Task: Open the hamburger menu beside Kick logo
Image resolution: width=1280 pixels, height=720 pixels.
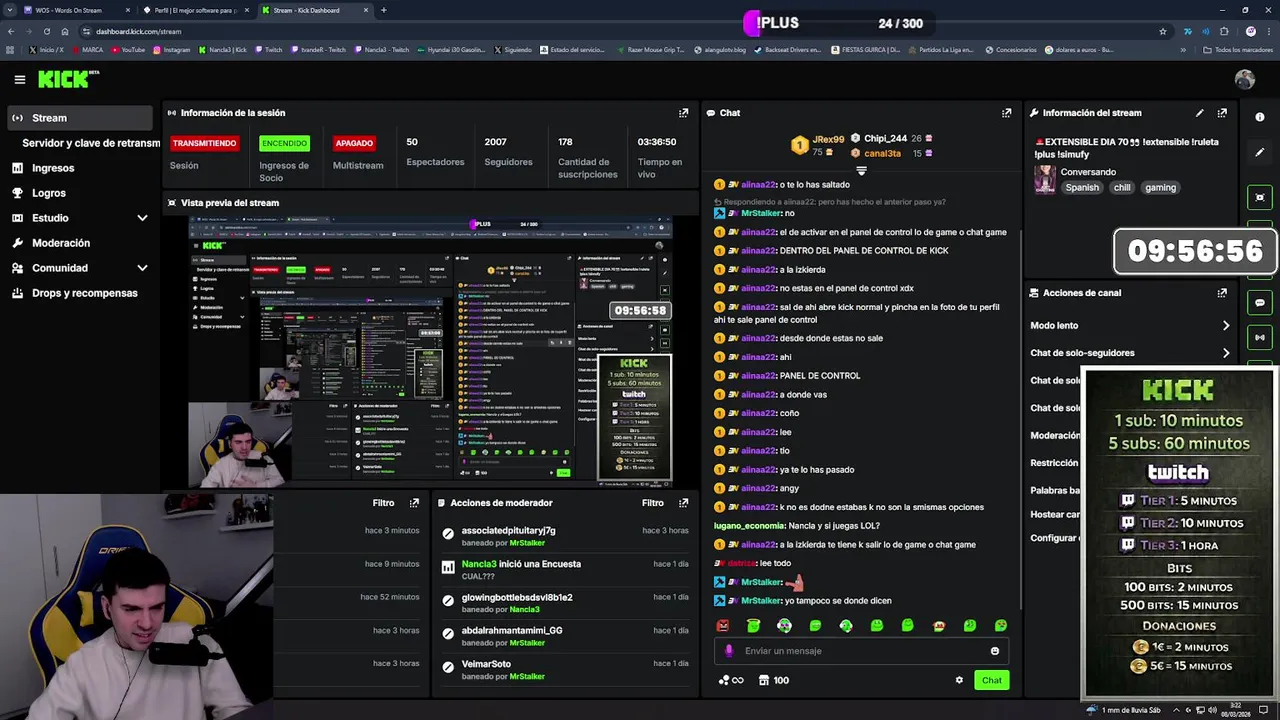Action: click(19, 80)
